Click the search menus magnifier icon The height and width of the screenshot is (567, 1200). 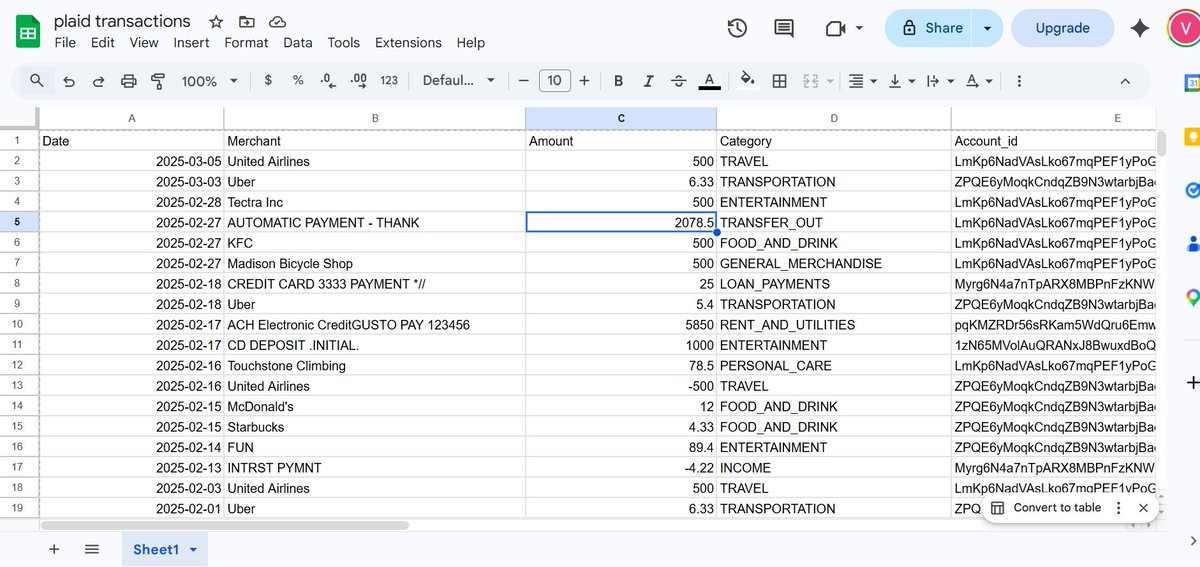[x=37, y=81]
